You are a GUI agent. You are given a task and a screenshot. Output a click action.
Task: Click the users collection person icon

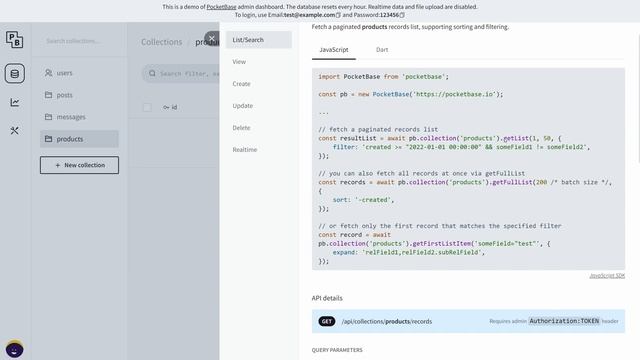[49, 73]
